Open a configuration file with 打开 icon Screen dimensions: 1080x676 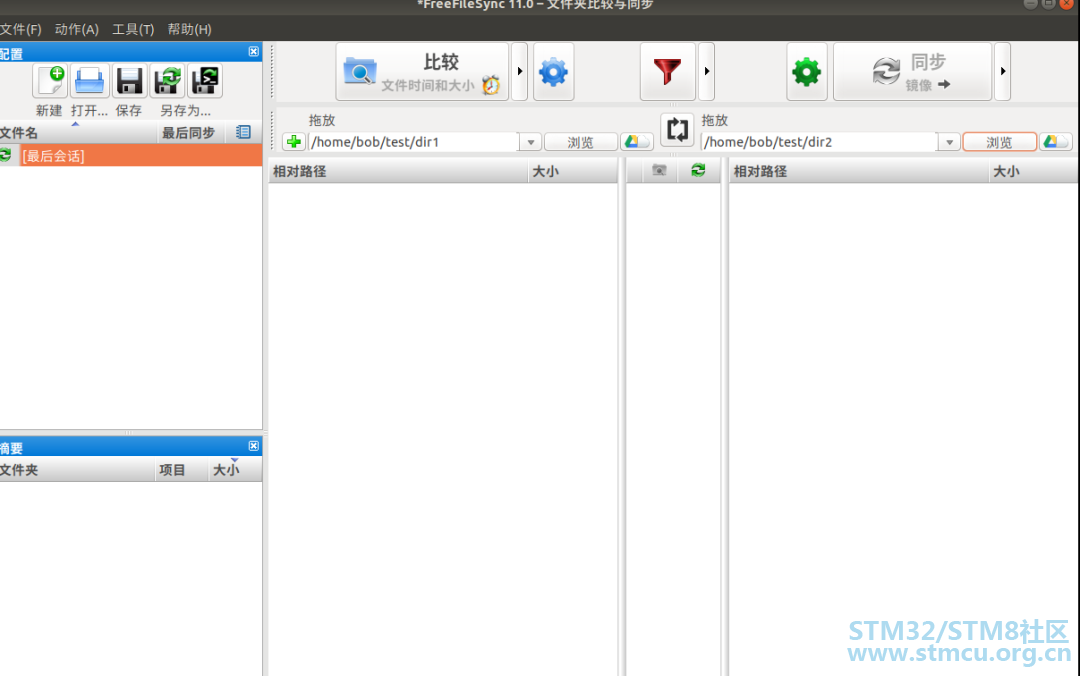pos(90,81)
